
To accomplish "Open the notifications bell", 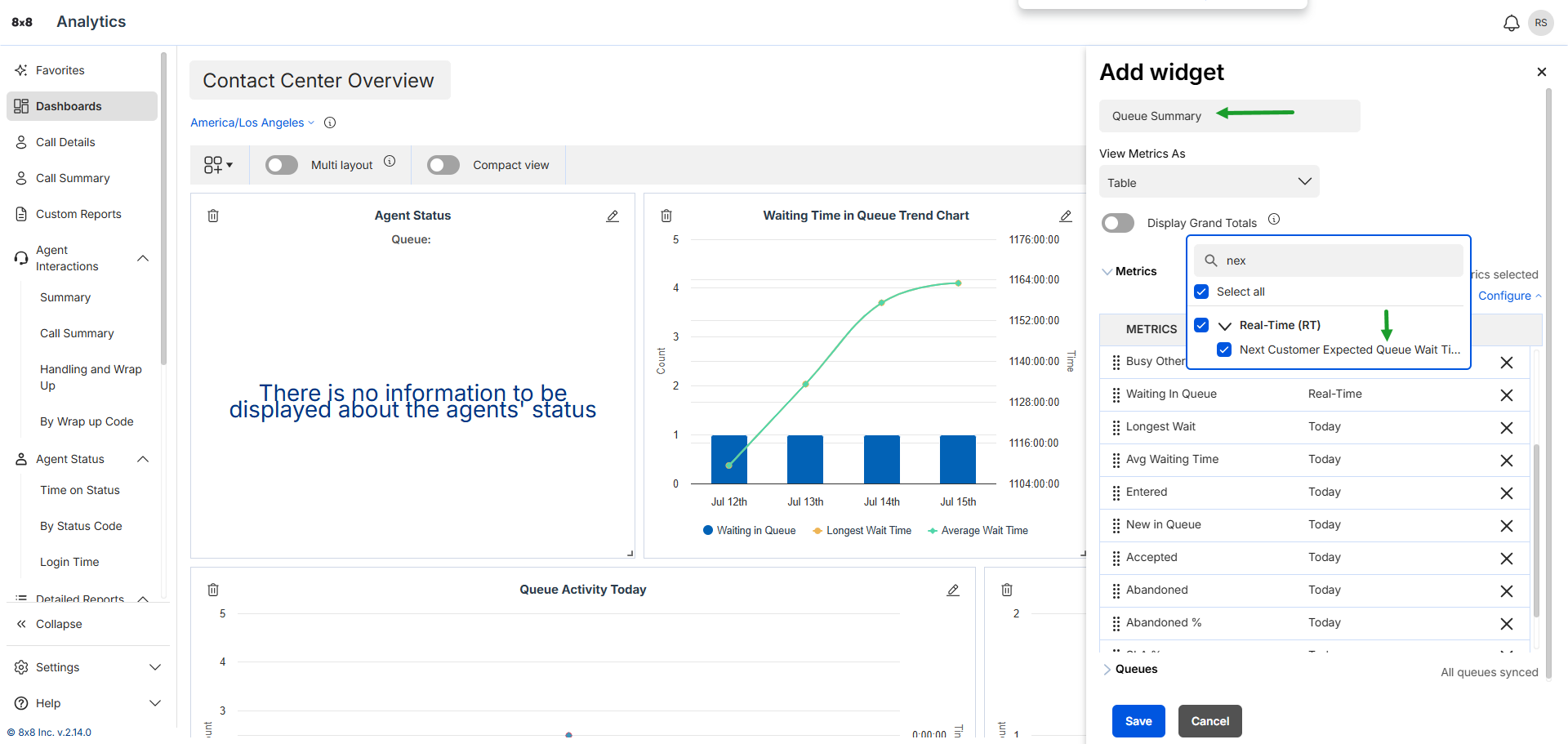I will [1512, 23].
